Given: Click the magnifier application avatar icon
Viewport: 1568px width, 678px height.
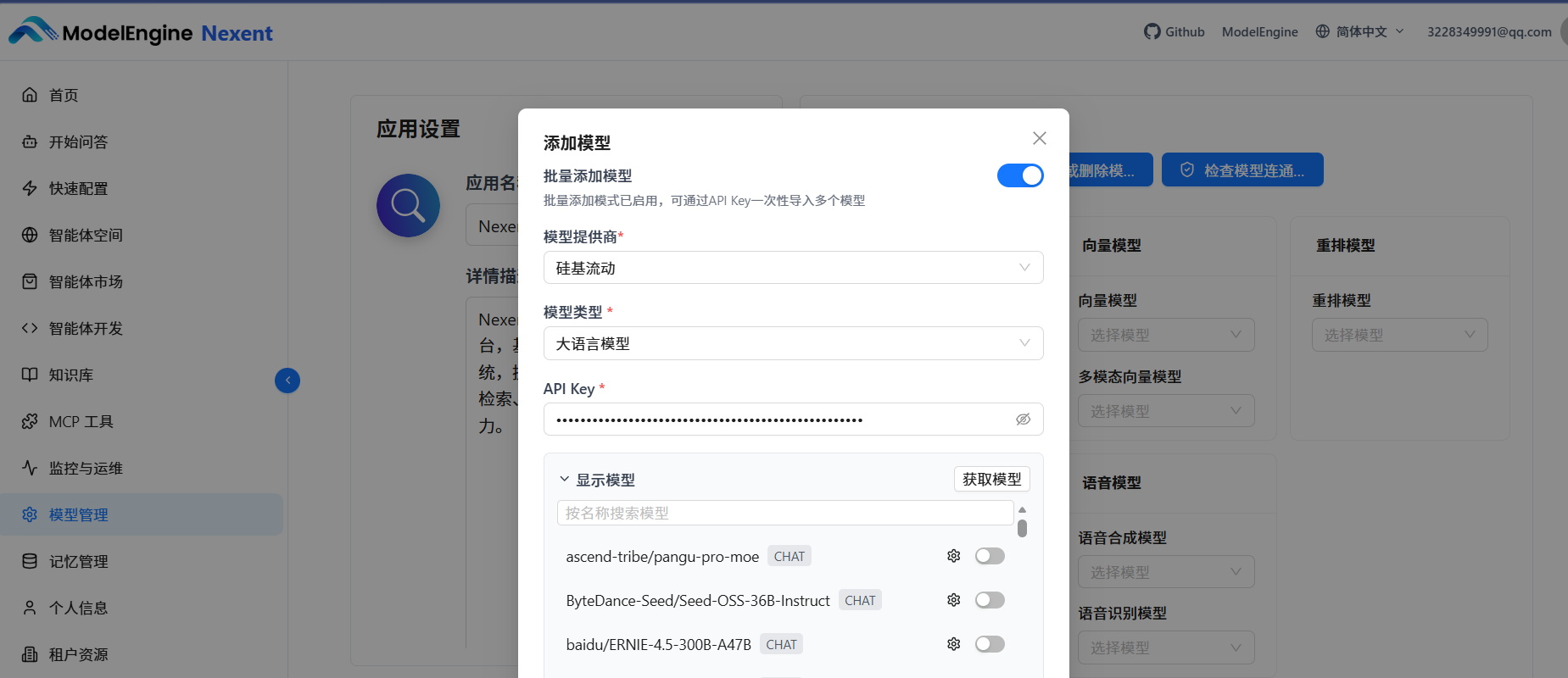Looking at the screenshot, I should click(x=408, y=205).
